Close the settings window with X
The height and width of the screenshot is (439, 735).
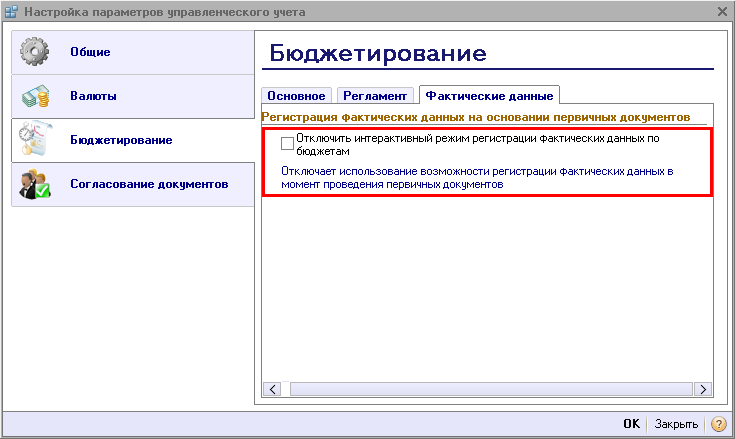click(x=722, y=12)
